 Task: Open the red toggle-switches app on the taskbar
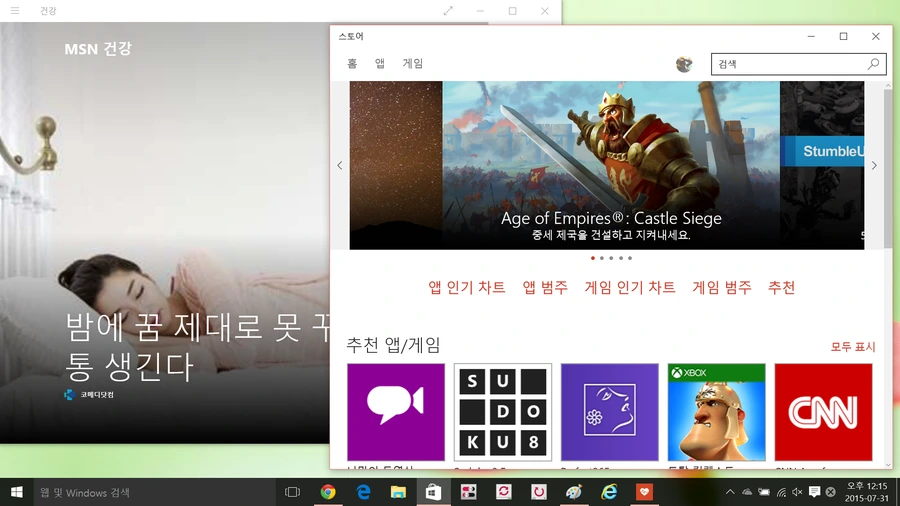(468, 492)
